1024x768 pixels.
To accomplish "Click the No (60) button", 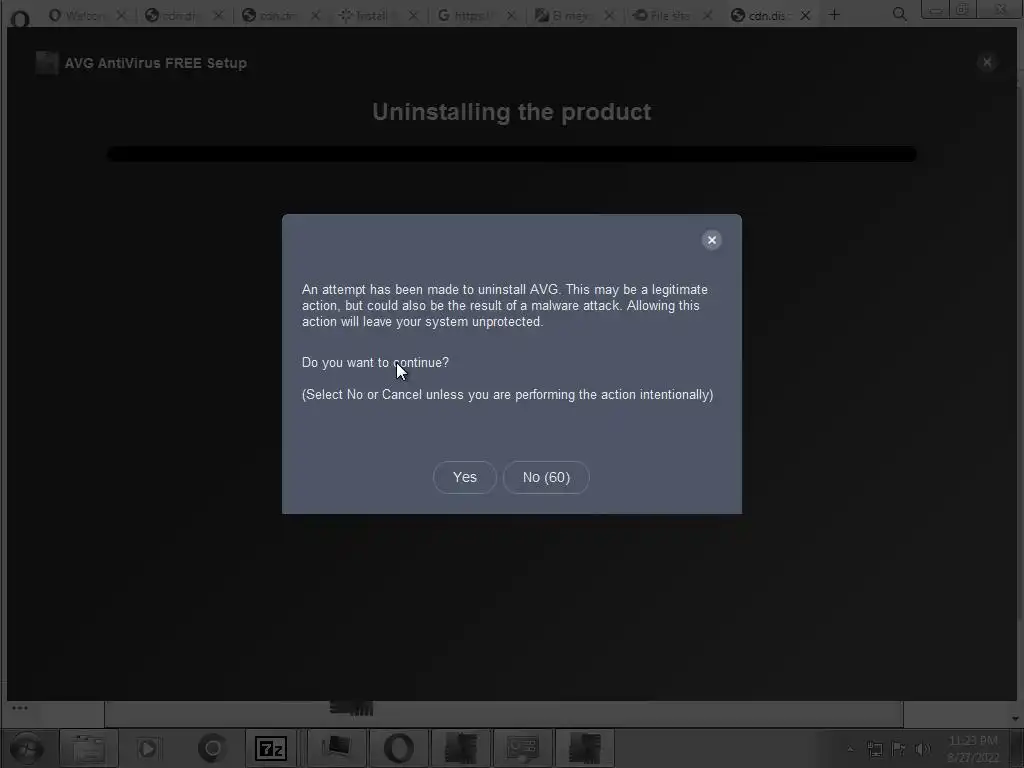I will coord(546,477).
